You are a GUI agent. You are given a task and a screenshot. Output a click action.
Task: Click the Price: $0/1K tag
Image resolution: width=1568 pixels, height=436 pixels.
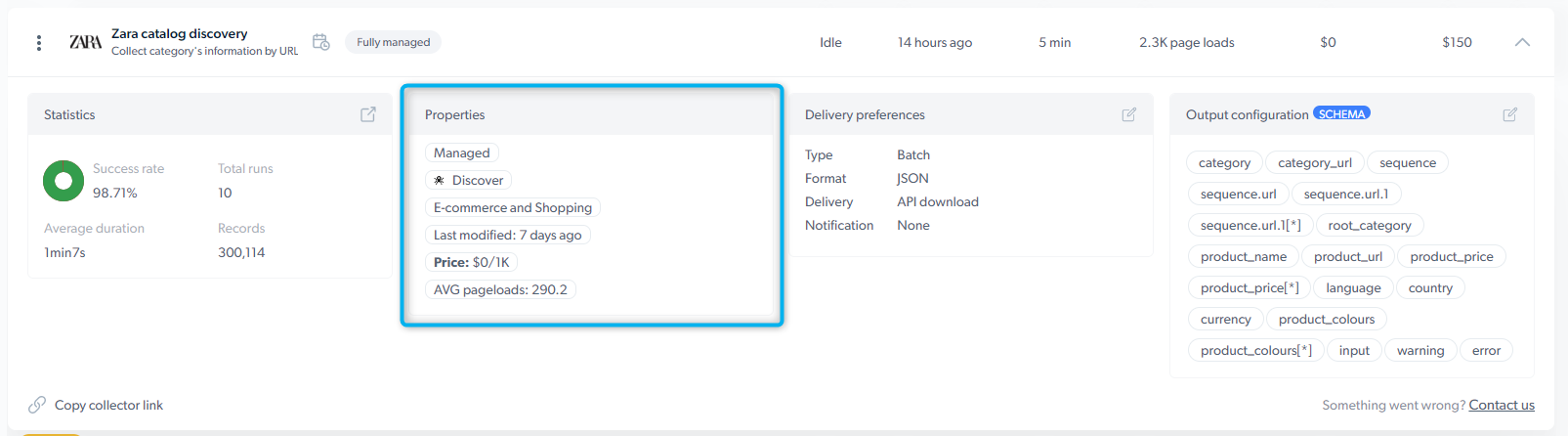coord(472,262)
